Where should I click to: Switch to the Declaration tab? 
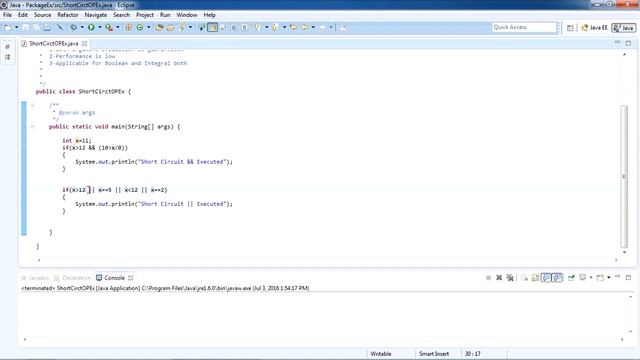pos(72,278)
